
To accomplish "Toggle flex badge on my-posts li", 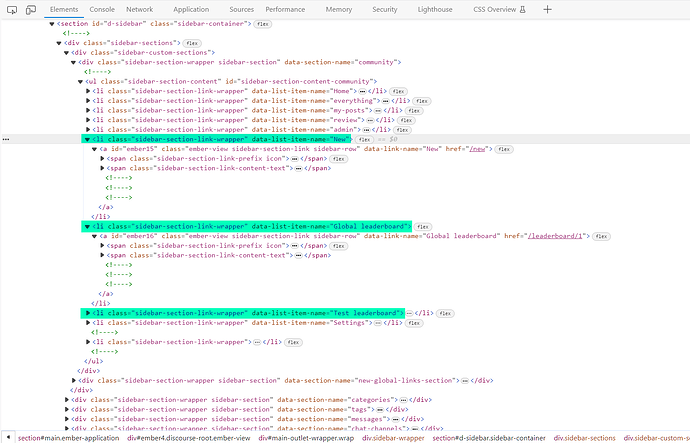I will (x=414, y=111).
